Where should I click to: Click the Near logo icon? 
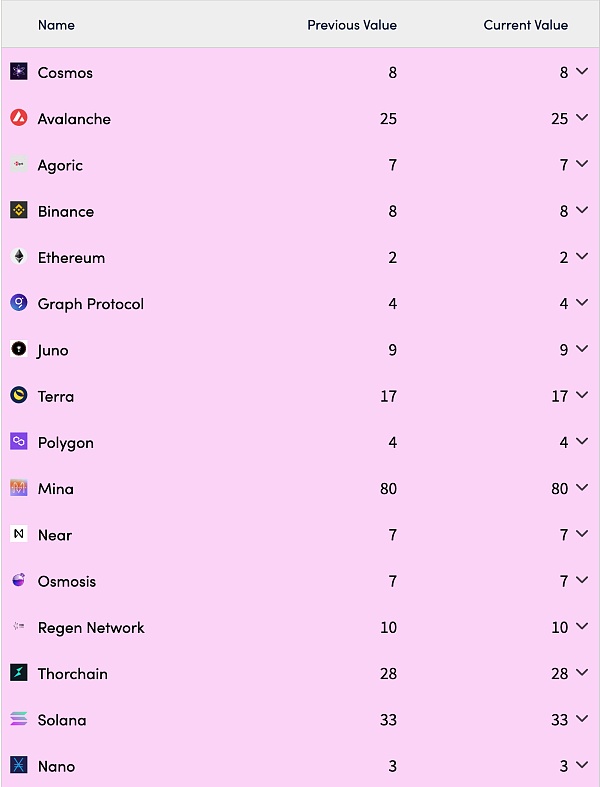click(x=19, y=535)
